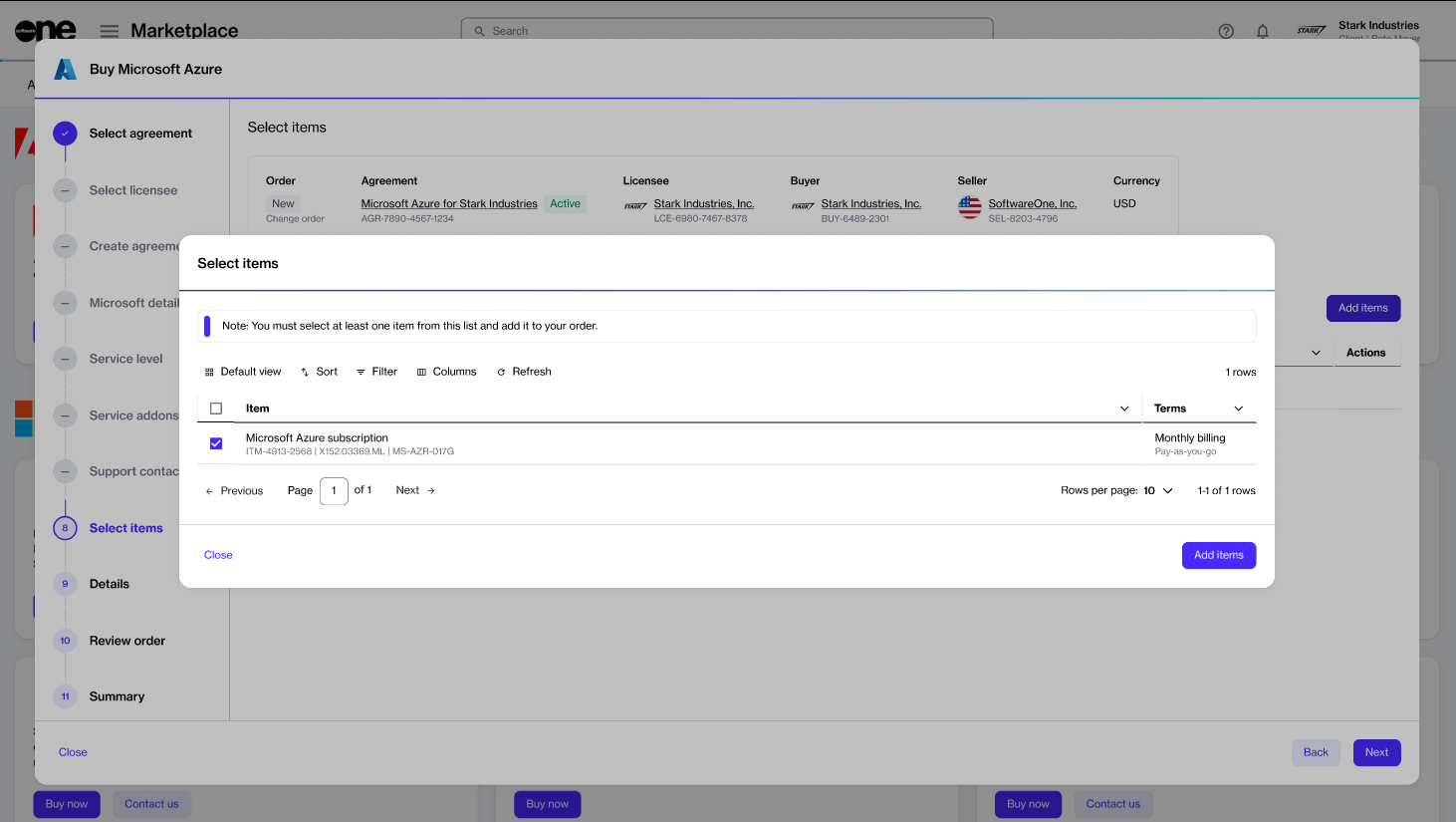Go to Review order step

[127, 641]
